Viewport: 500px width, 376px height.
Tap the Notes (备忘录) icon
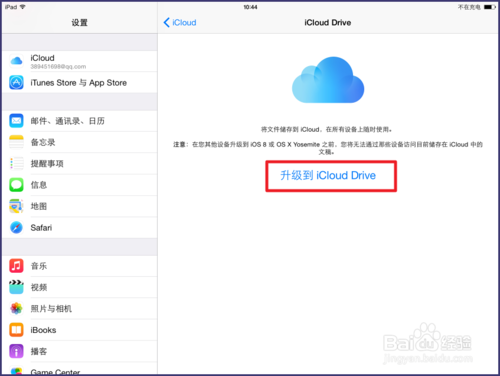coord(16,142)
